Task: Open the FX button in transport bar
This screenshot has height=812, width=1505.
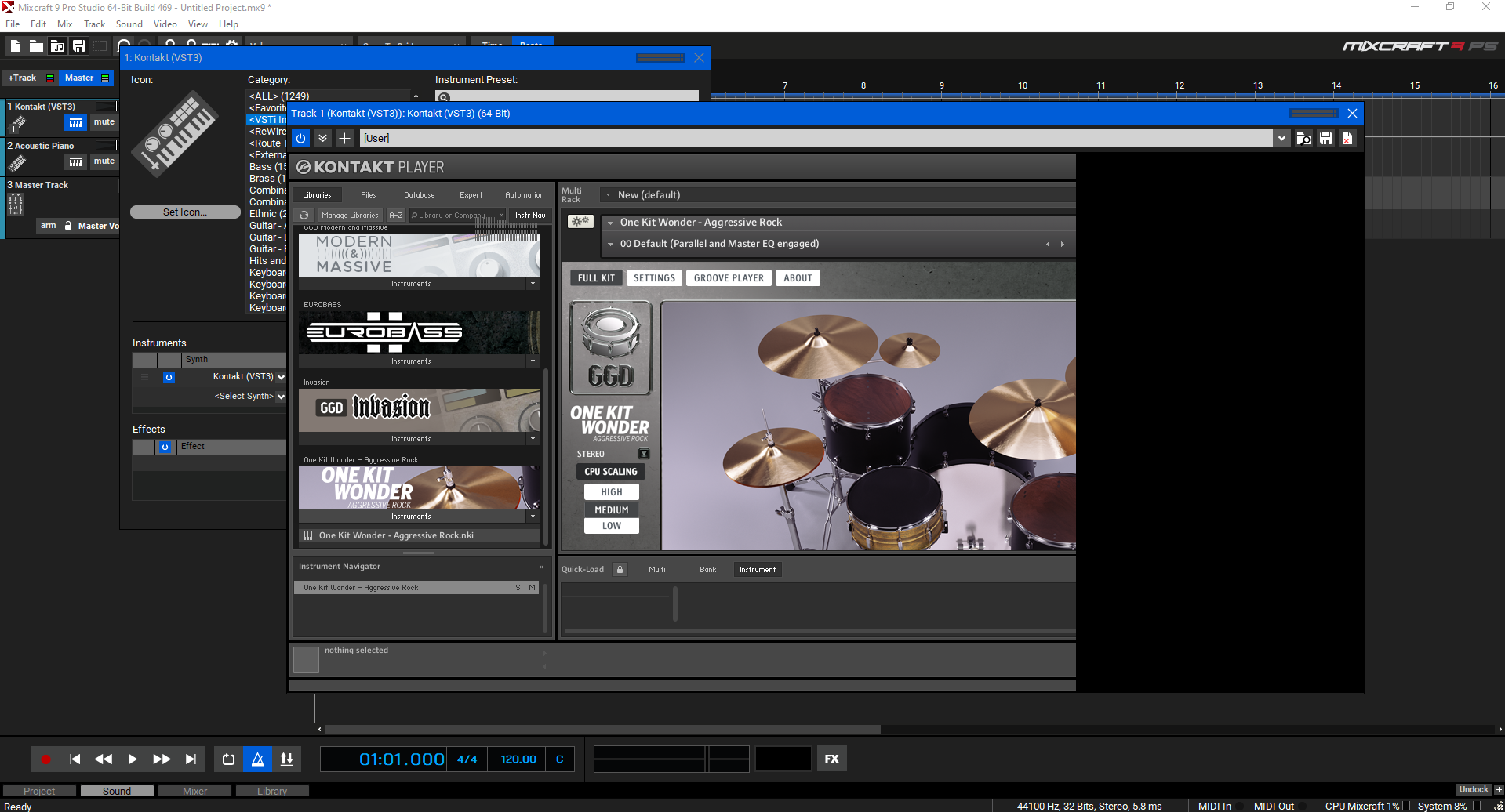Action: click(832, 759)
